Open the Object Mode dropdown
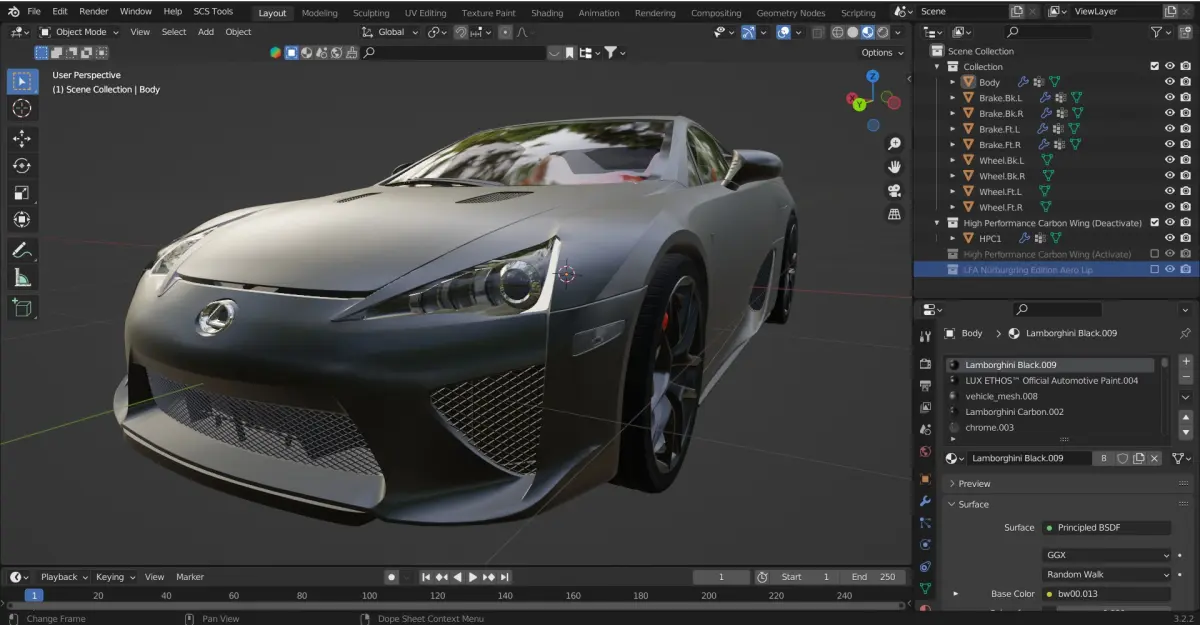The height and width of the screenshot is (625, 1200). (x=79, y=32)
